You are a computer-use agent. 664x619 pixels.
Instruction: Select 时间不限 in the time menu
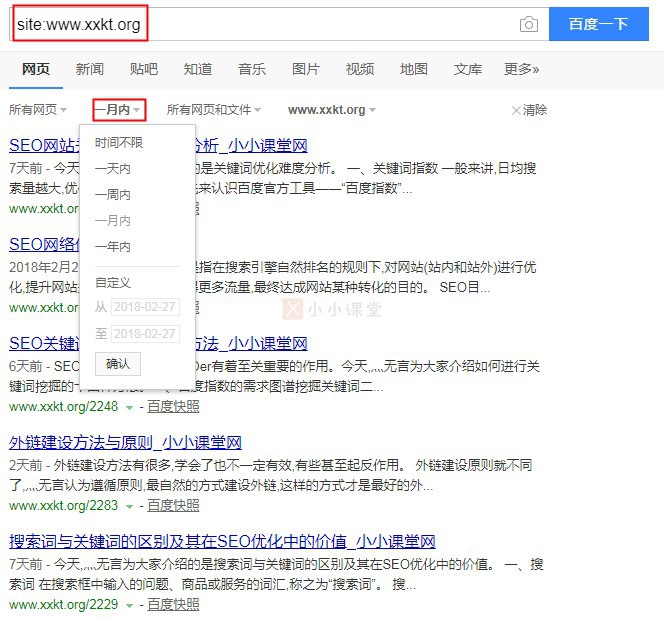[x=119, y=143]
